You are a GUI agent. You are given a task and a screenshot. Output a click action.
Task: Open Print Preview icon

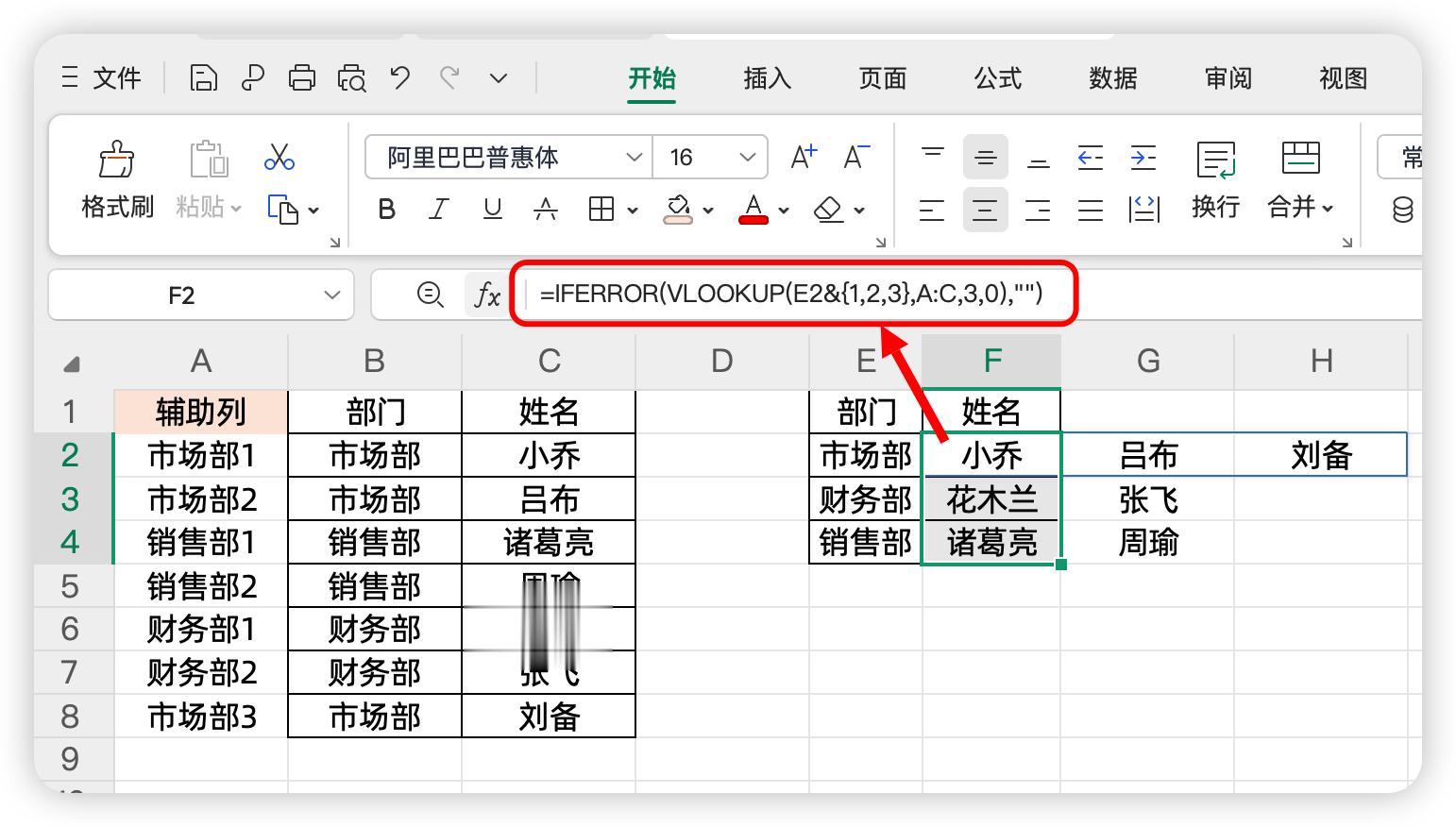click(351, 77)
